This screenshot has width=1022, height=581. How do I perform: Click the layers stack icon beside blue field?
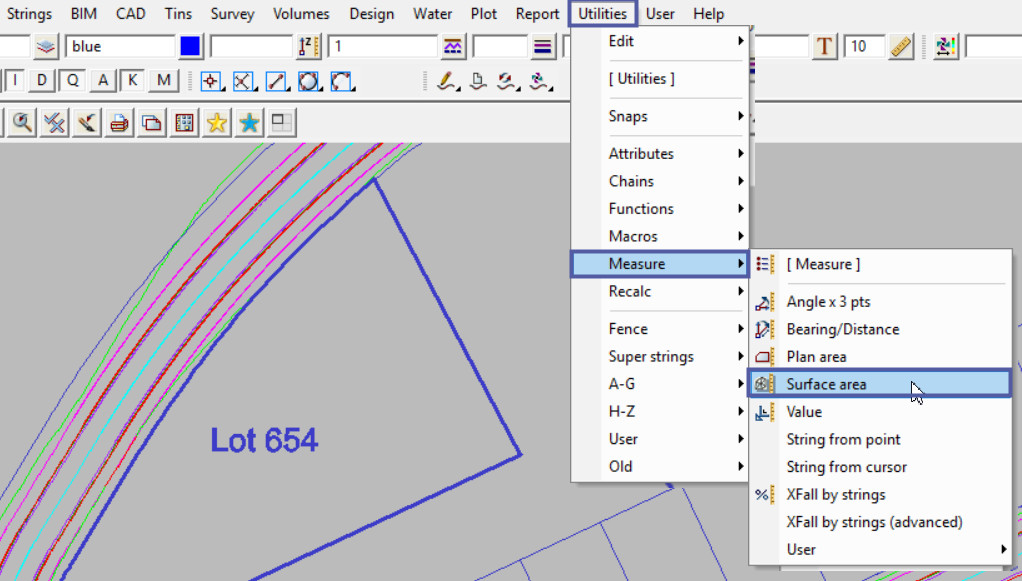point(46,46)
